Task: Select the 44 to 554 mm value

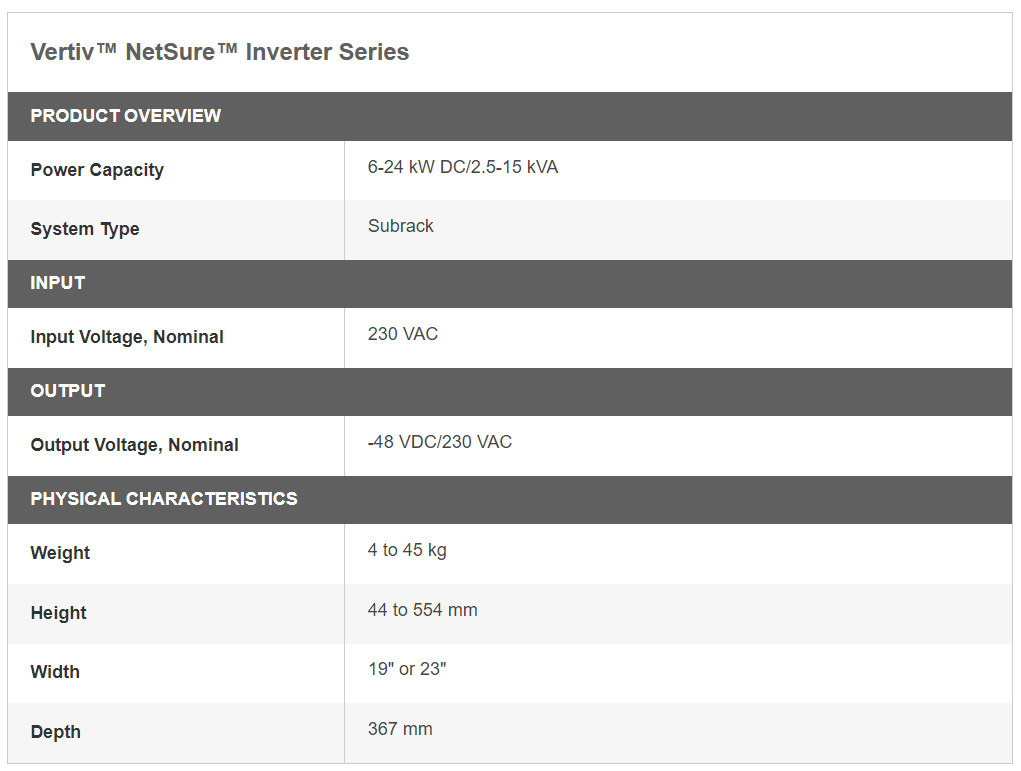Action: [422, 610]
